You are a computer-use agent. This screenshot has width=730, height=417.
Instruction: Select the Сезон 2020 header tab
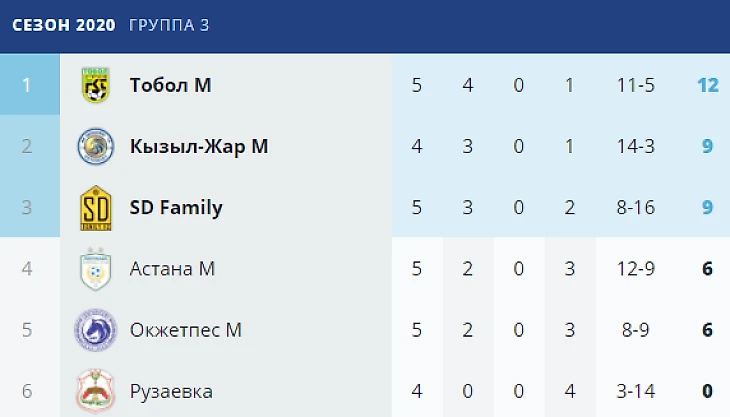[64, 25]
